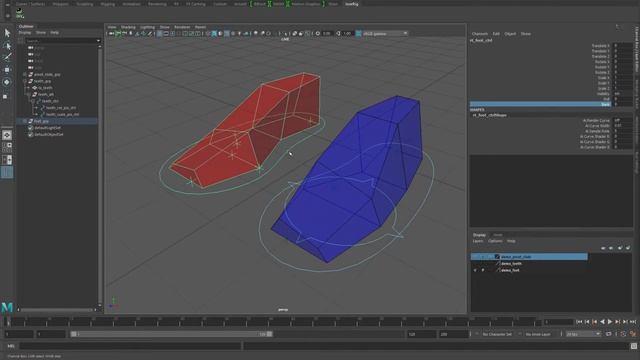The height and width of the screenshot is (360, 640).
Task: Toggle display type box of demo_pivot layer
Action: click(x=490, y=257)
